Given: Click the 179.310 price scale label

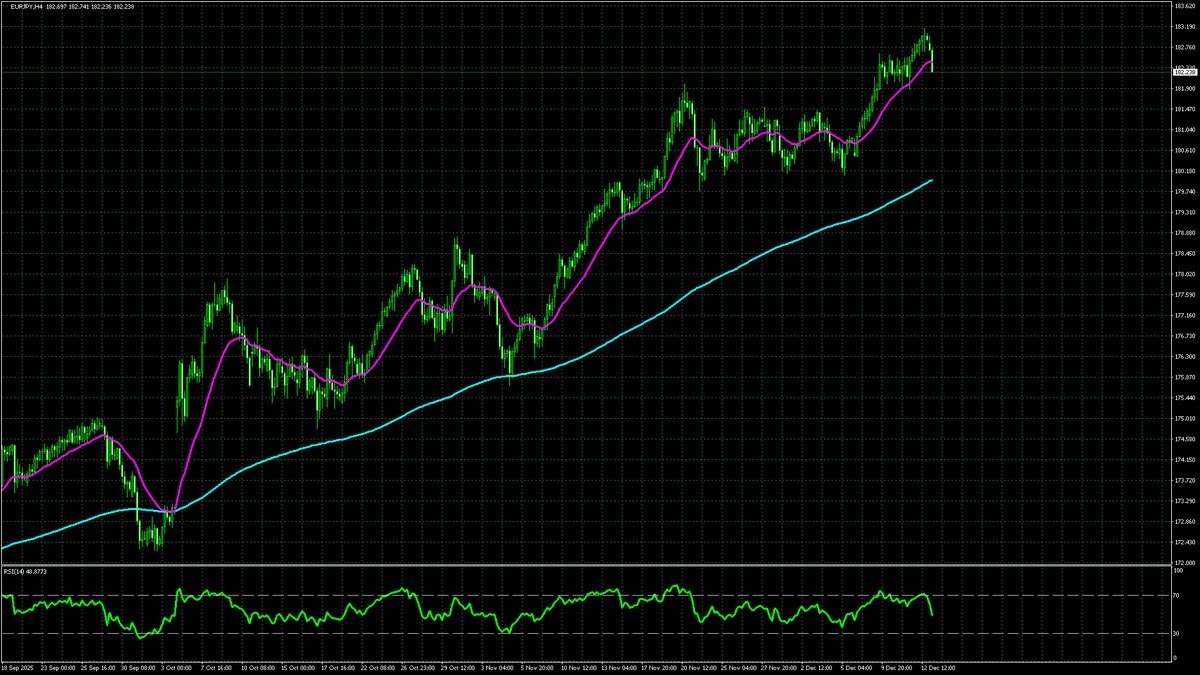Looking at the screenshot, I should 1183,212.
